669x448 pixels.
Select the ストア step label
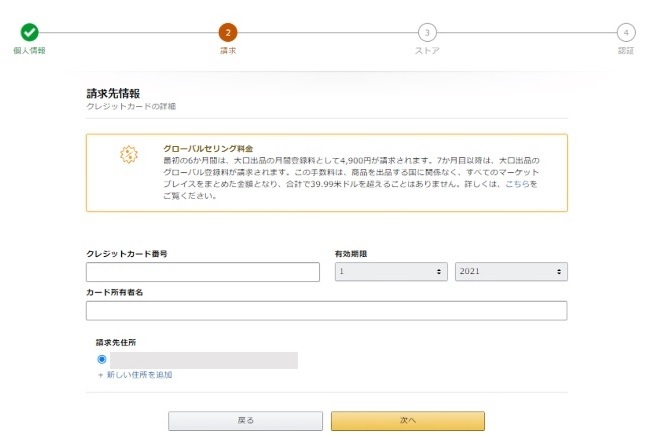427,50
